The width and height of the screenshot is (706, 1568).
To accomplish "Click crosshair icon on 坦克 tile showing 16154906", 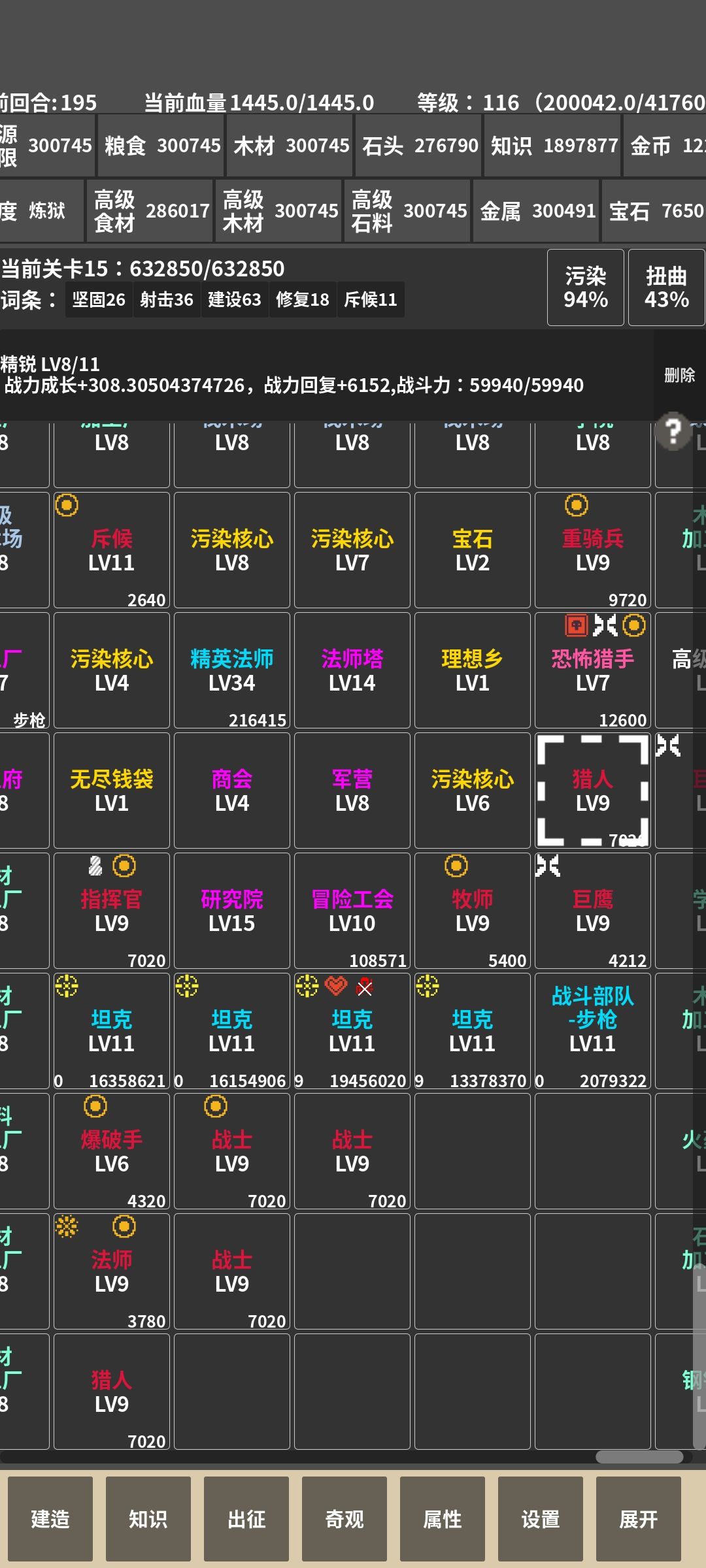I will (x=187, y=986).
